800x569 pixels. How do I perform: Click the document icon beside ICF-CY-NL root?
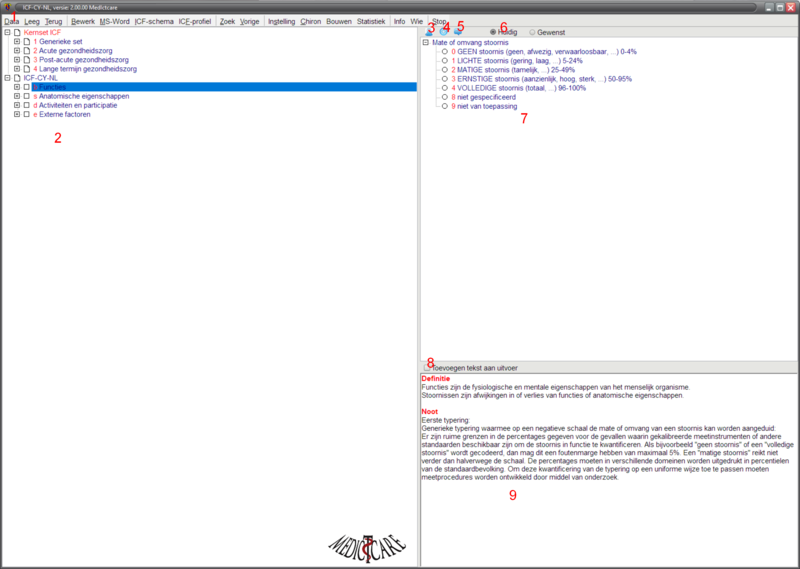click(17, 78)
